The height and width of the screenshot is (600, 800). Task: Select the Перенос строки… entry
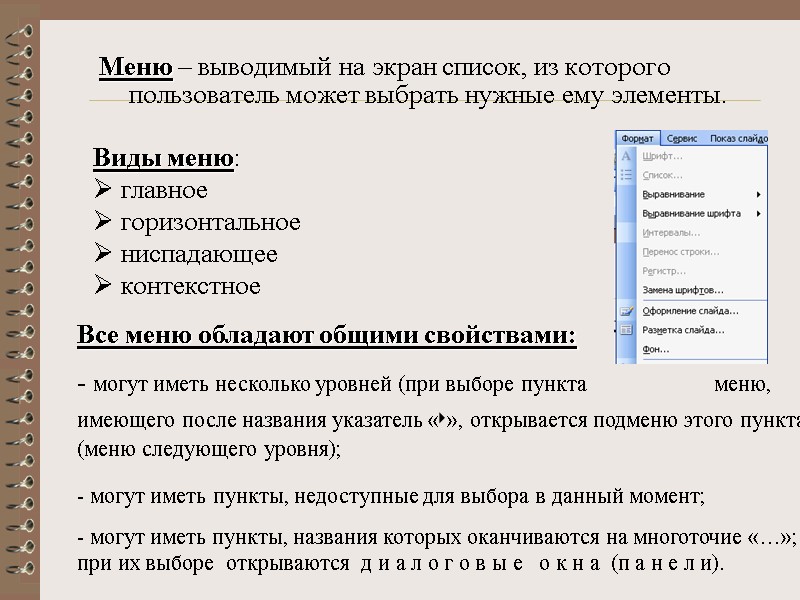681,252
